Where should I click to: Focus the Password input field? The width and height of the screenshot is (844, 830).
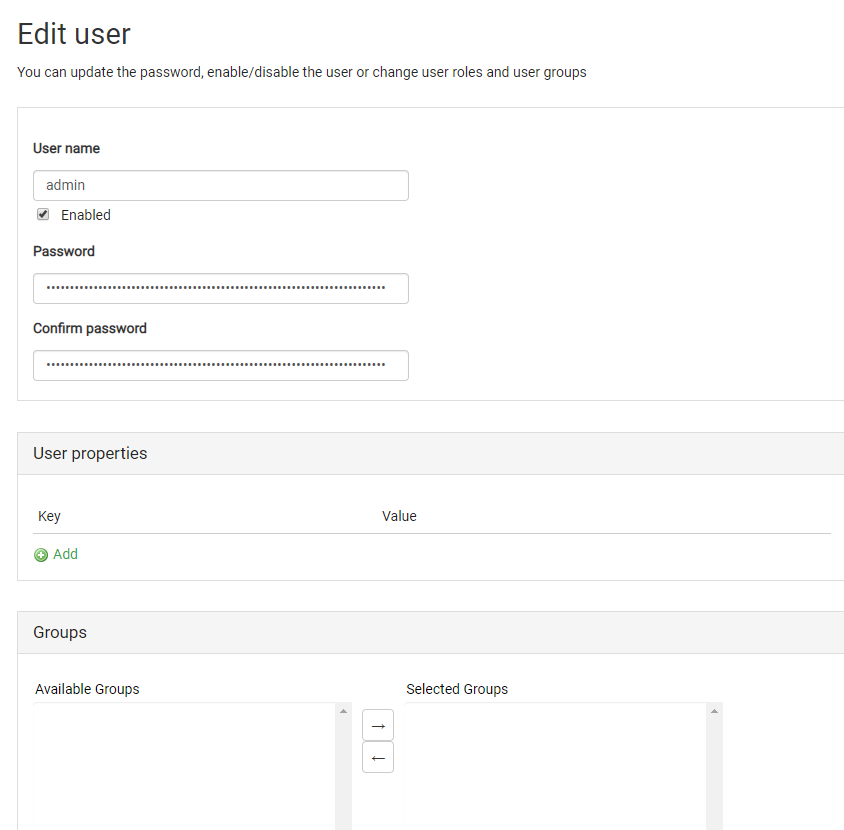221,289
